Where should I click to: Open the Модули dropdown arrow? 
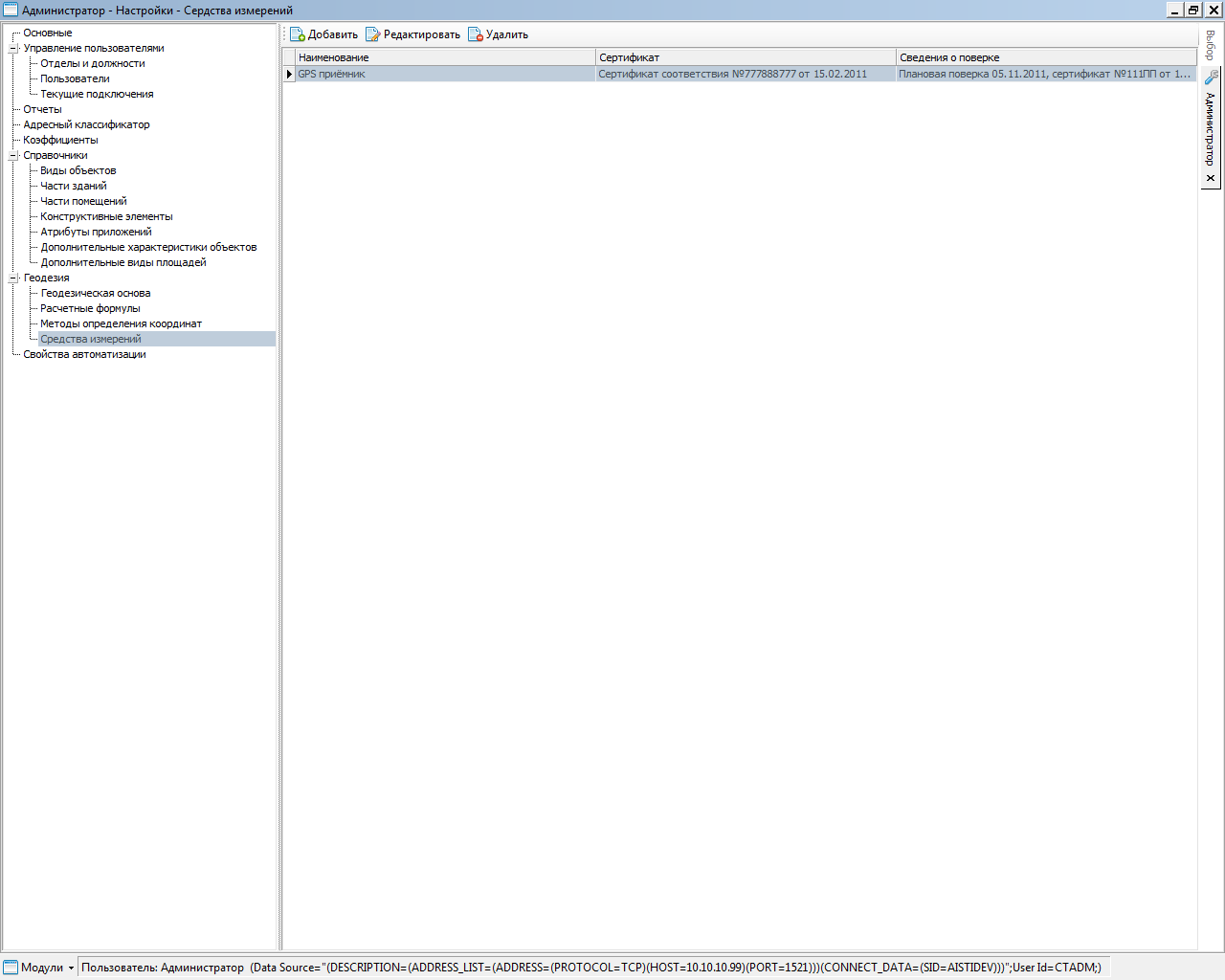(71, 968)
